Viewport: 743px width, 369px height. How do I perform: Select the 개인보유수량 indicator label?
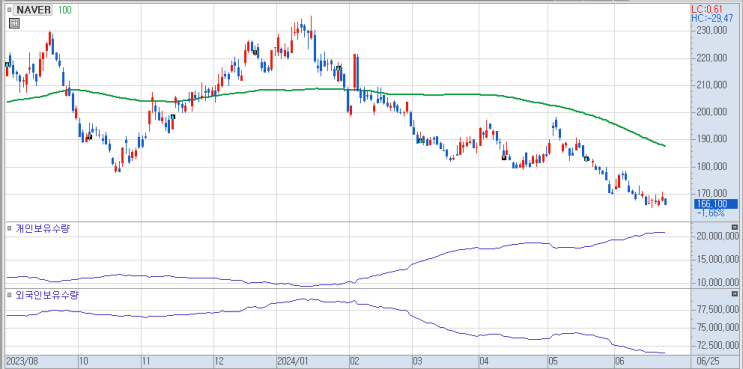click(x=43, y=229)
